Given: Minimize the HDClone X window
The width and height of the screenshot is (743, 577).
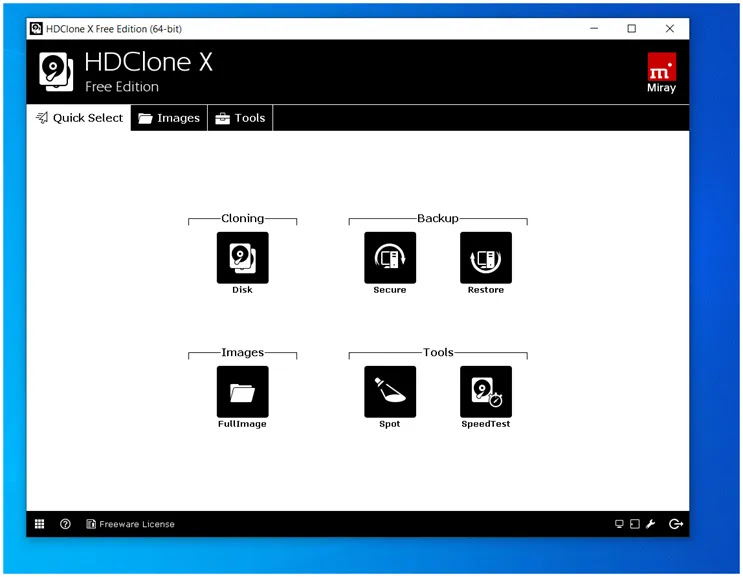Looking at the screenshot, I should point(594,28).
